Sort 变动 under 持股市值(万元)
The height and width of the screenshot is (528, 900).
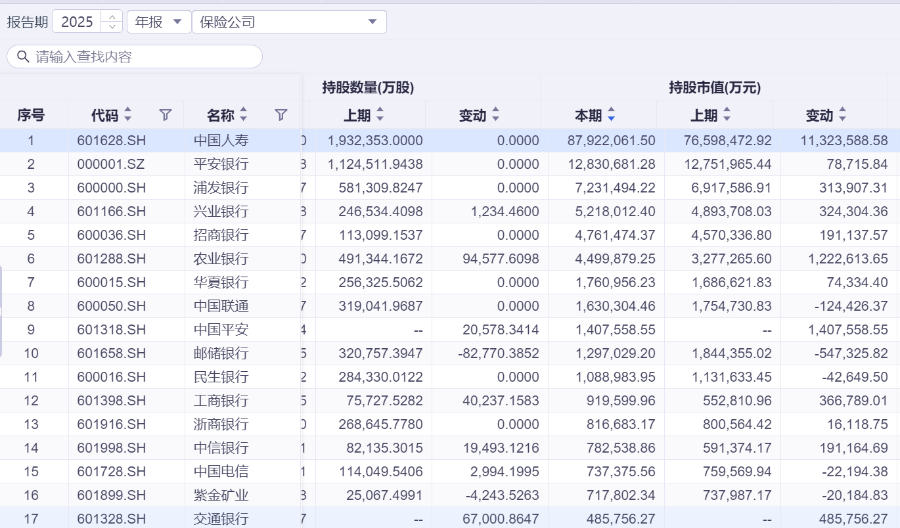(842, 115)
